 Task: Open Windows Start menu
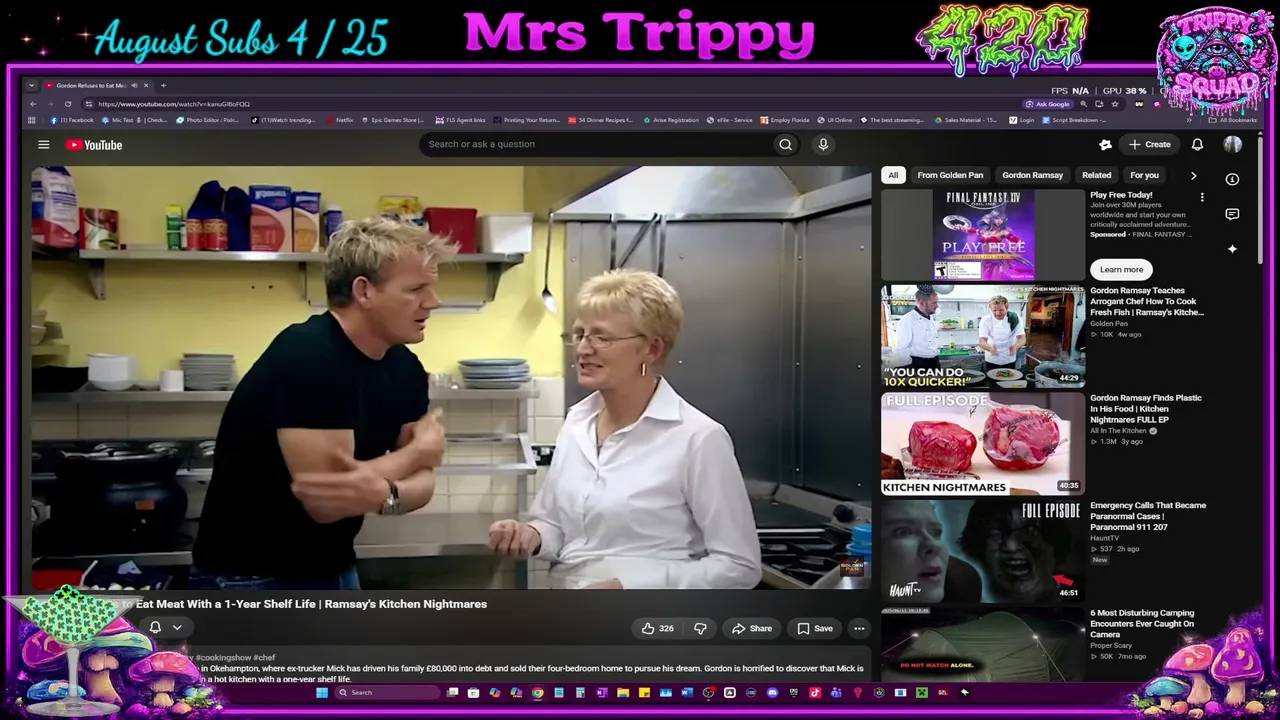[x=322, y=692]
